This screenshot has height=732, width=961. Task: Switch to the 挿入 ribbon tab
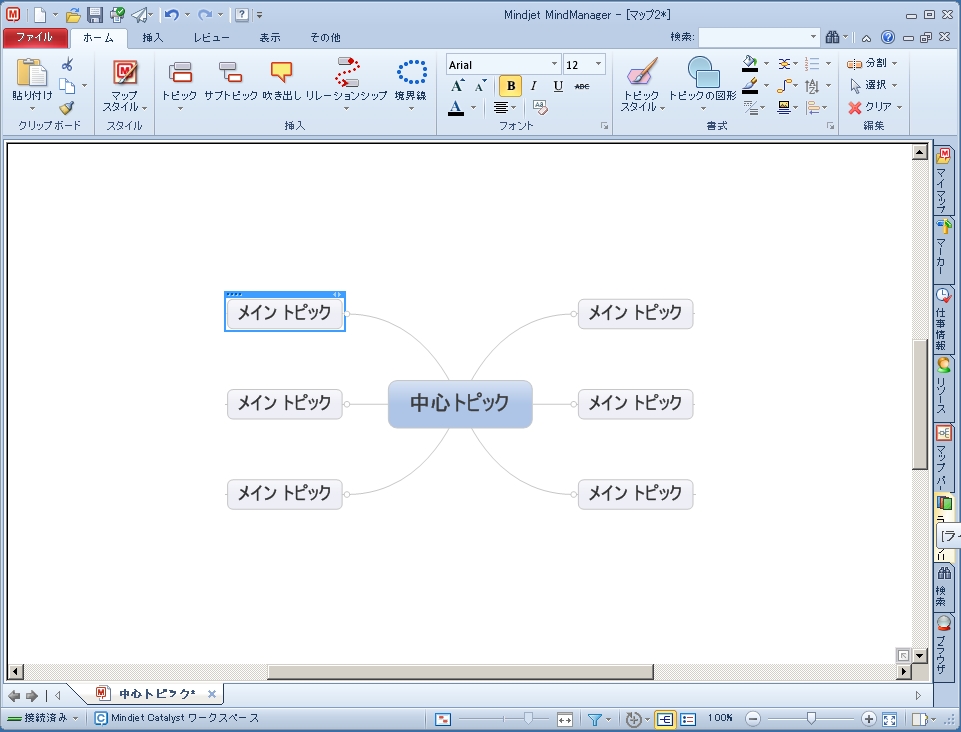(153, 37)
